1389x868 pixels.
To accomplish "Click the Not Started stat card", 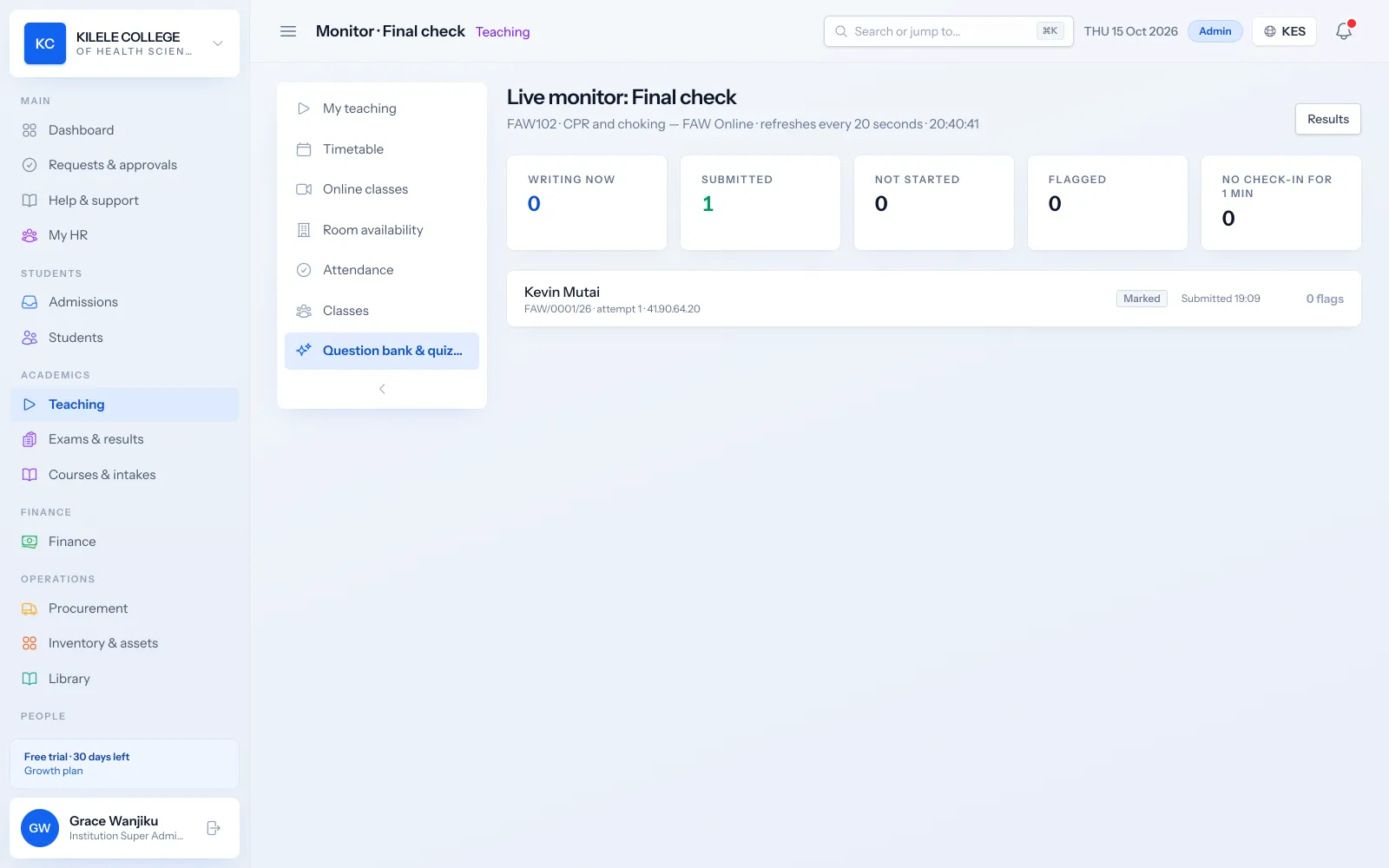I will point(934,202).
